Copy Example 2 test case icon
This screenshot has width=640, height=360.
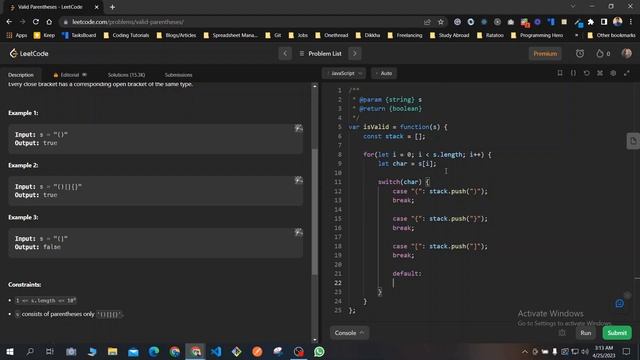298,180
